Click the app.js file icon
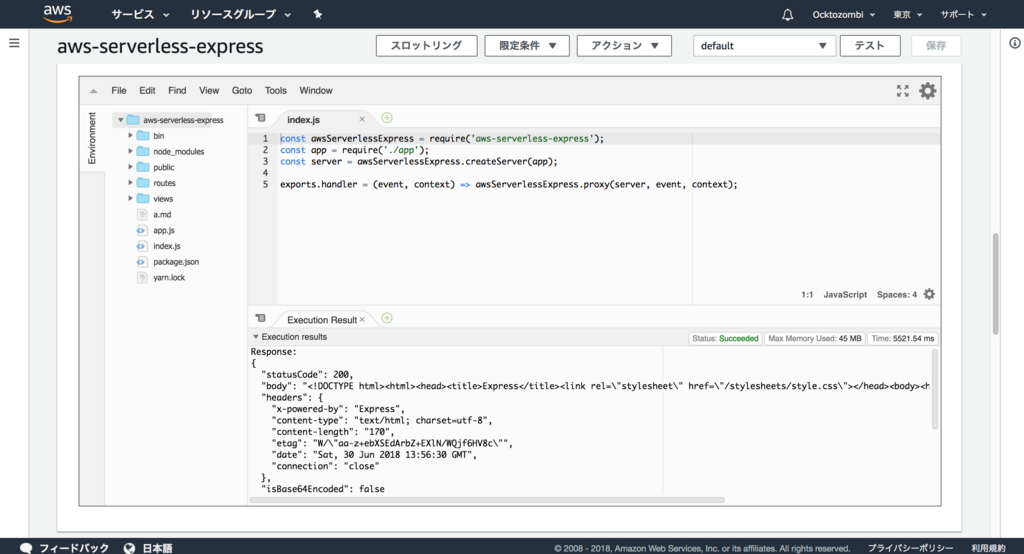Screen dimensions: 1024x554 pyautogui.click(x=141, y=230)
